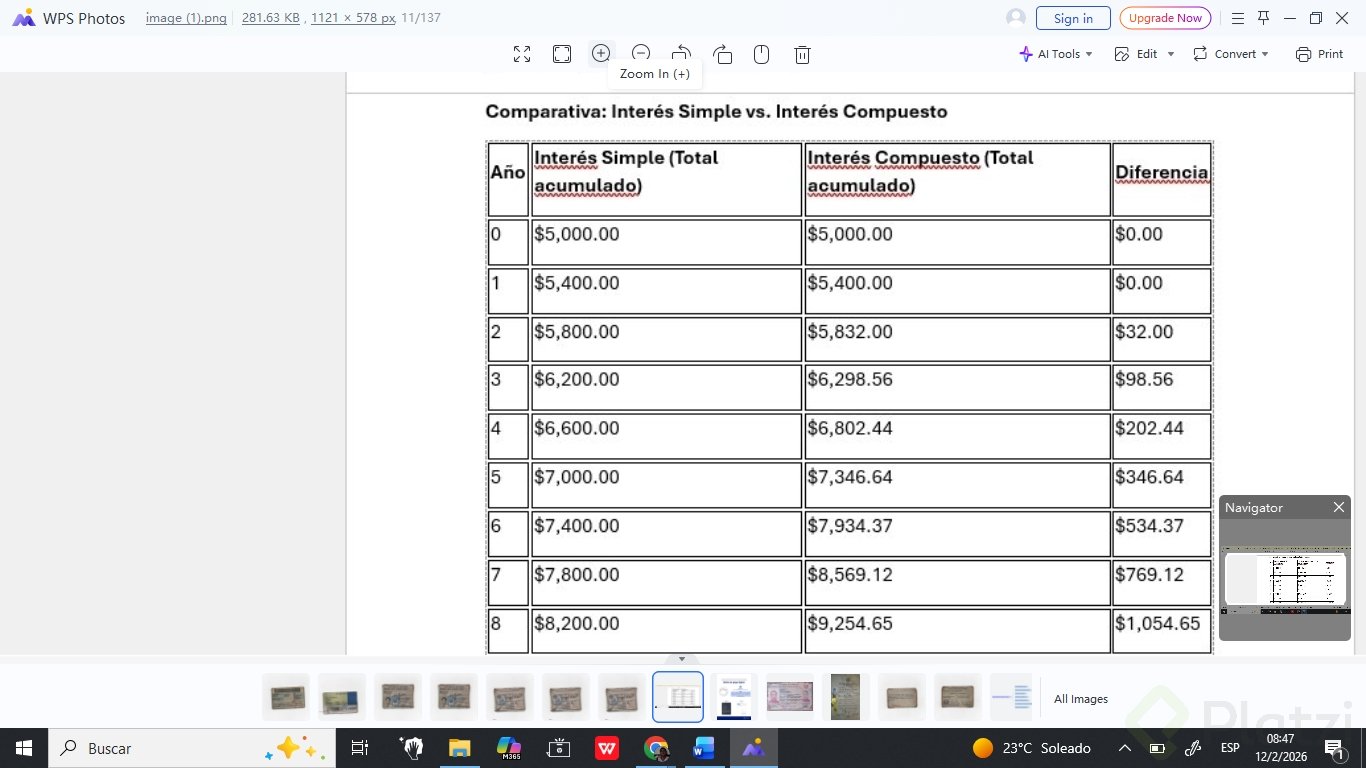The height and width of the screenshot is (768, 1366).
Task: Open Task View on the taskbar
Action: [360, 748]
